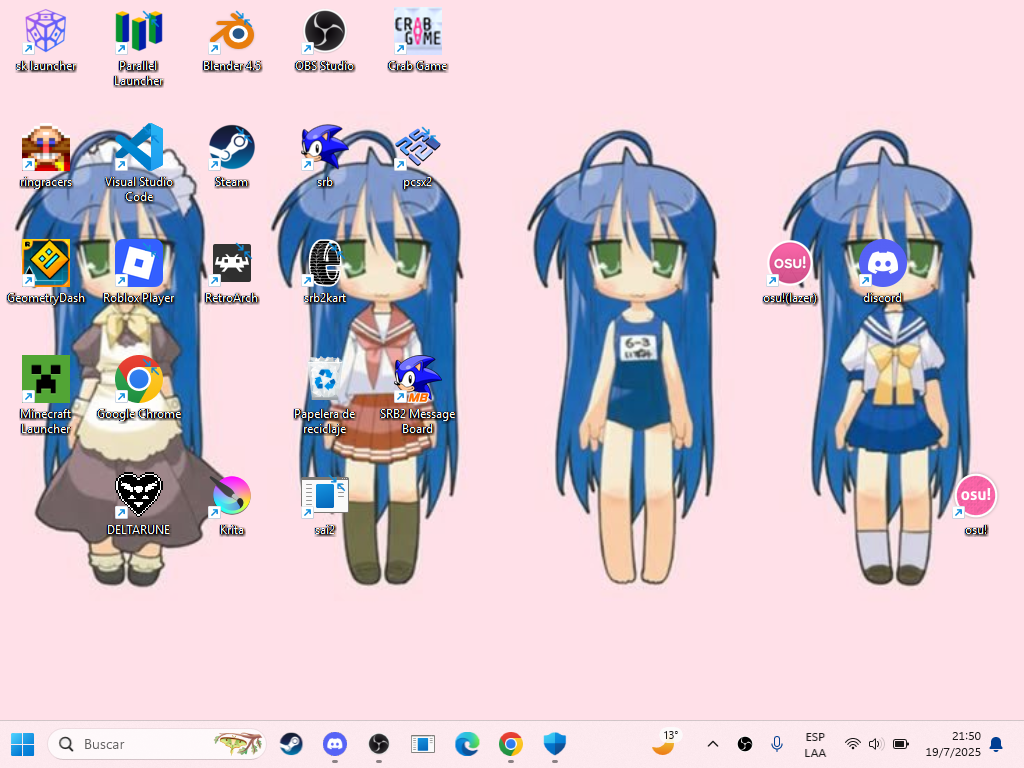Image resolution: width=1024 pixels, height=768 pixels.
Task: Switch to OBS Studio in the taskbar
Action: pyautogui.click(x=379, y=744)
